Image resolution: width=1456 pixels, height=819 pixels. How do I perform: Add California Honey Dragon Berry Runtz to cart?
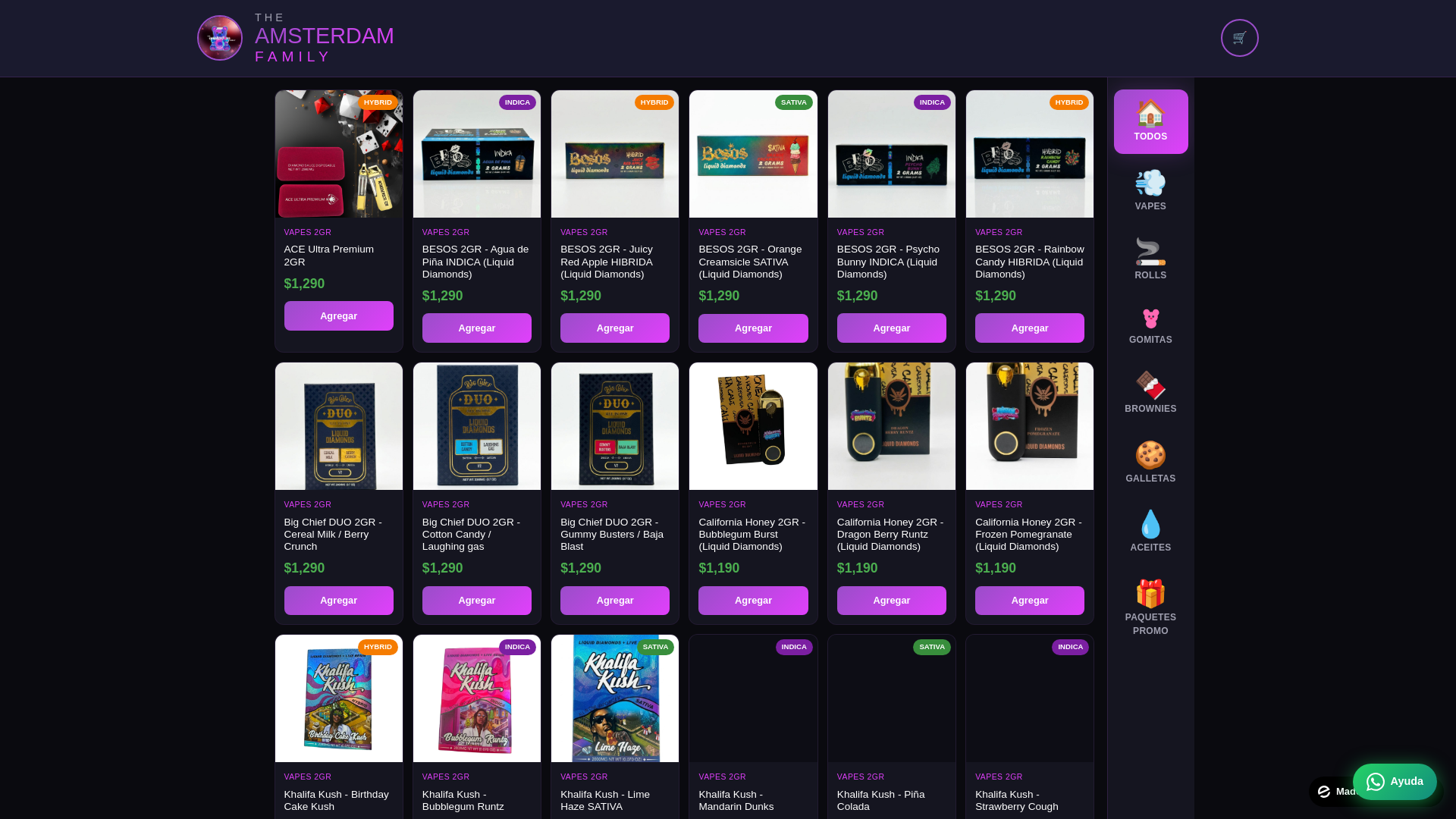(892, 601)
